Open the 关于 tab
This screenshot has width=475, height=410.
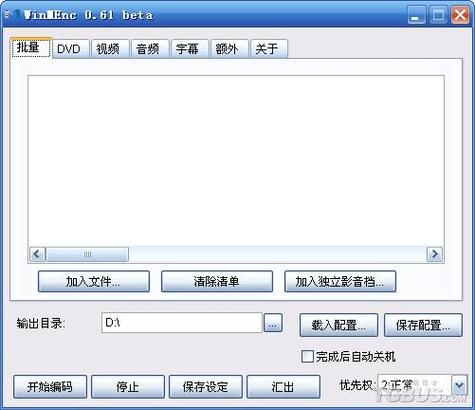coord(268,49)
